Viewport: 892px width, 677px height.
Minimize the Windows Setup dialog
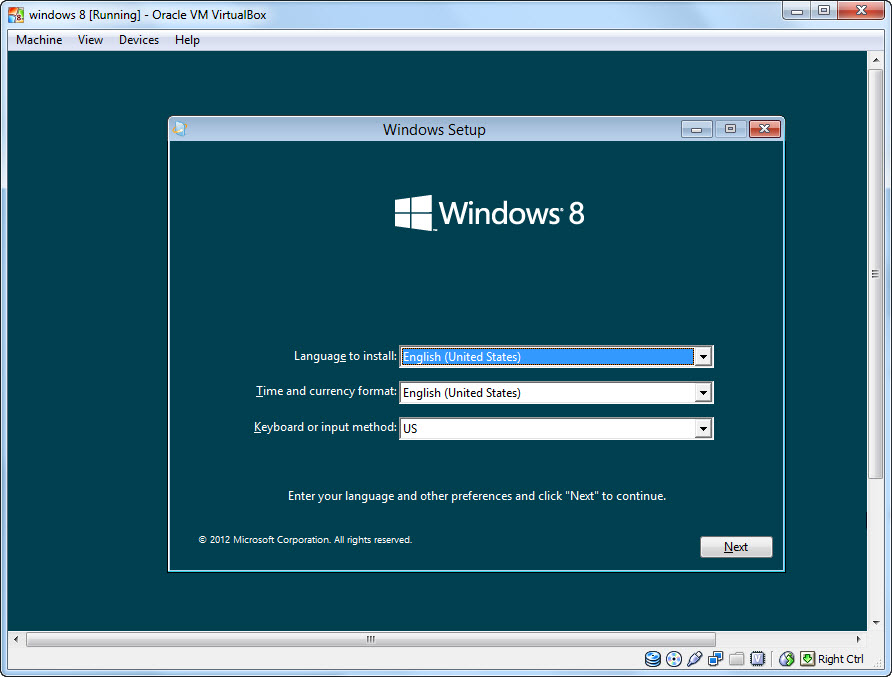(x=696, y=129)
